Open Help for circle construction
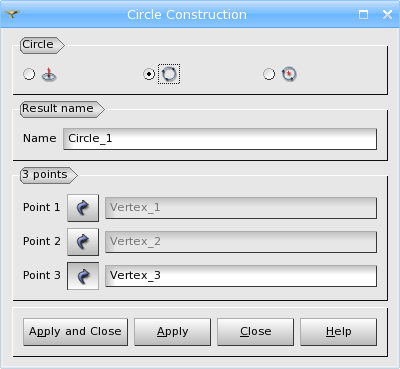Screen dimensions: 400x369 click(x=338, y=332)
